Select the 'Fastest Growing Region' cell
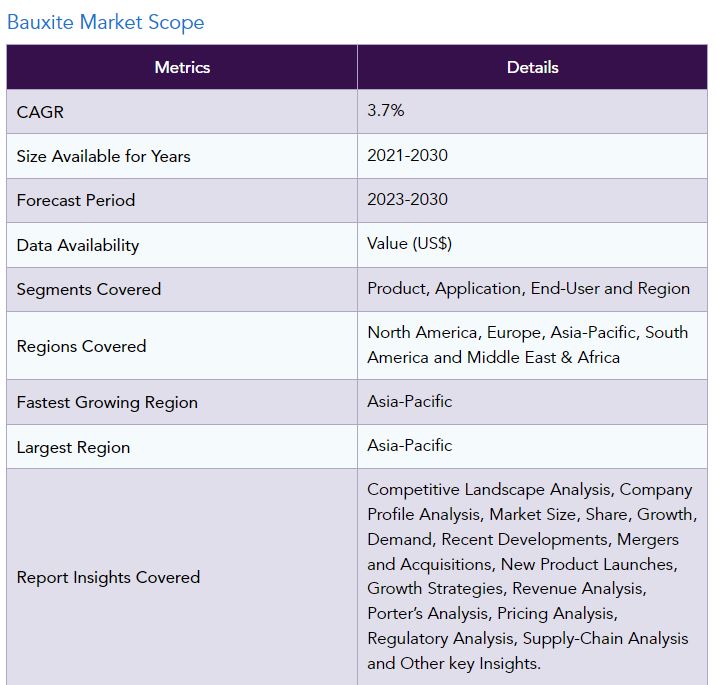This screenshot has width=717, height=685. (x=182, y=402)
